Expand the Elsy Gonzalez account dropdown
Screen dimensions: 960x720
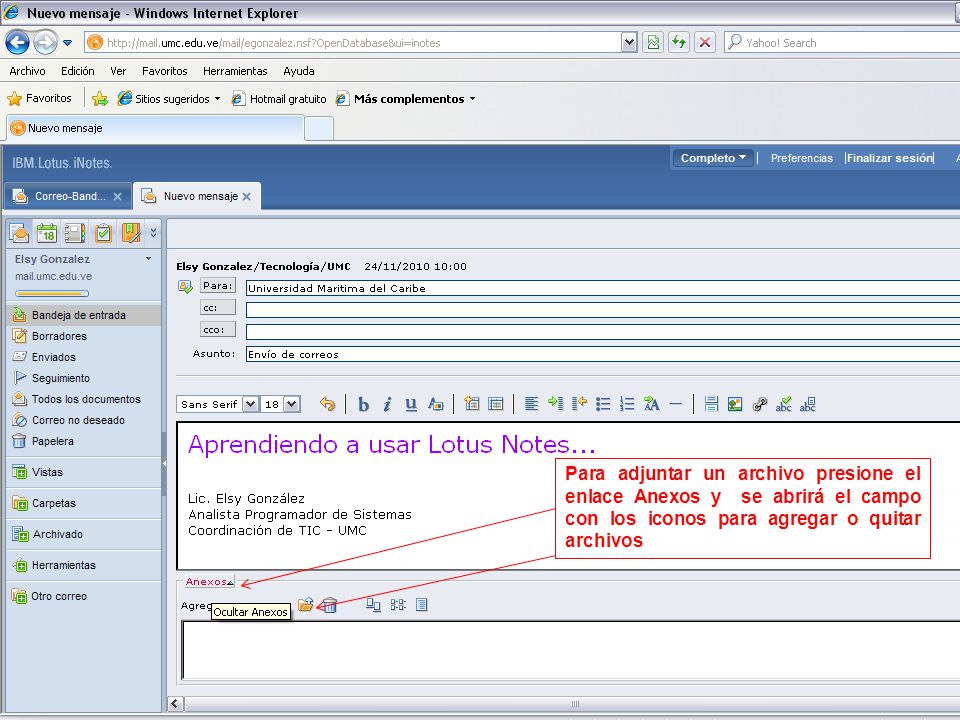[148, 259]
